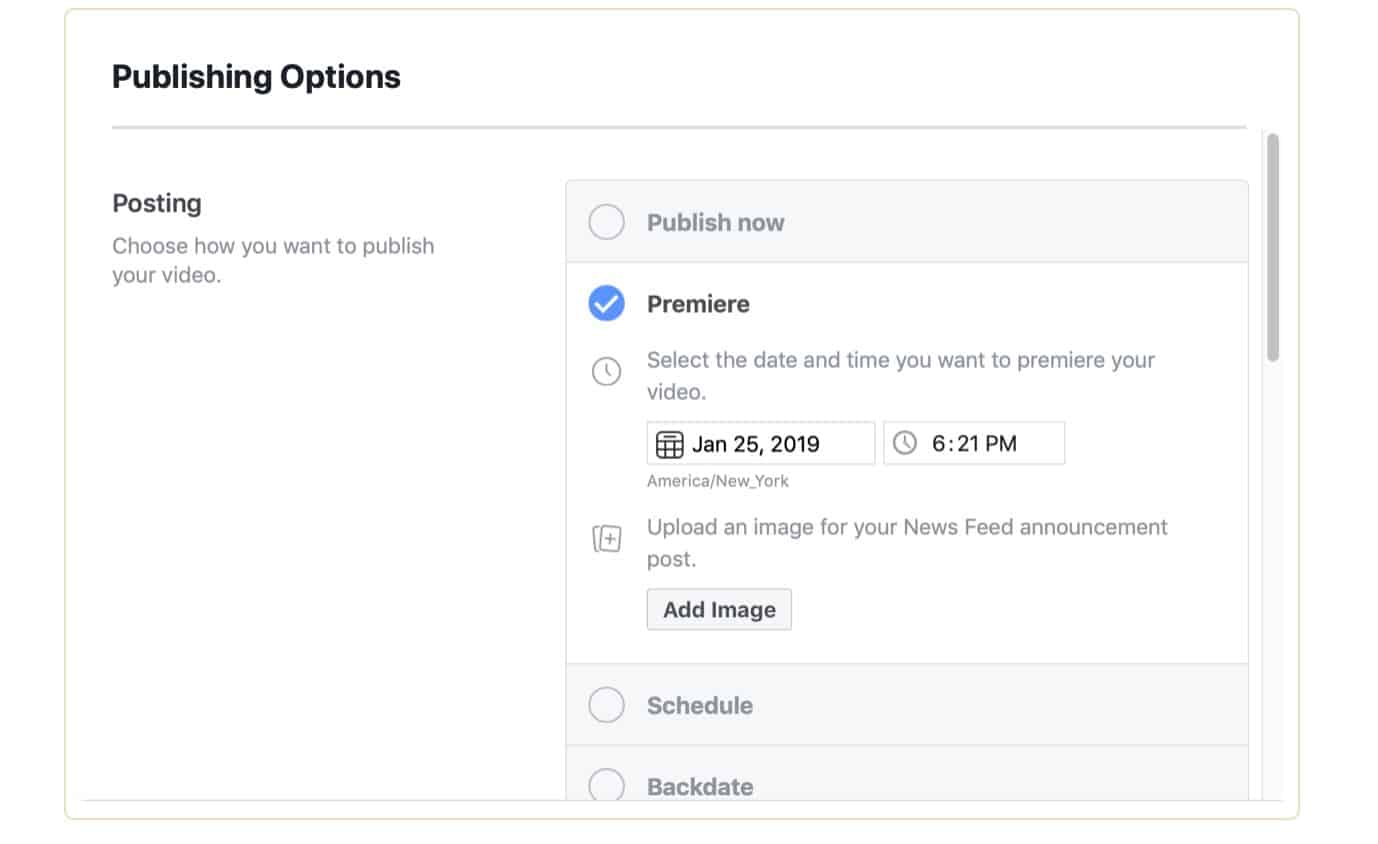Click the calendar icon in the date field
Screen dimensions: 1378x844
pos(669,444)
